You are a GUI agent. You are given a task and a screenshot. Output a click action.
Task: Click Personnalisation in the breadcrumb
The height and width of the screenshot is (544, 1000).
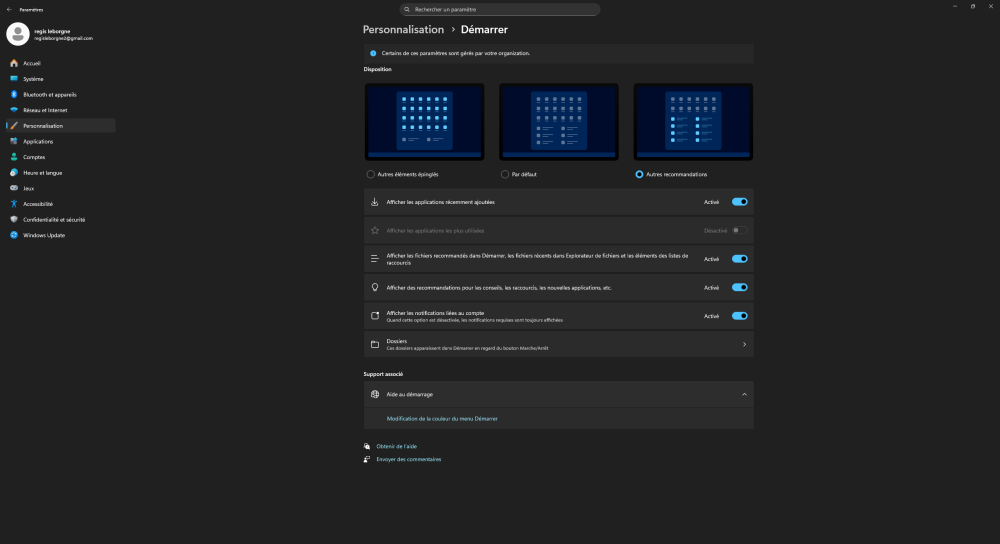coord(403,30)
